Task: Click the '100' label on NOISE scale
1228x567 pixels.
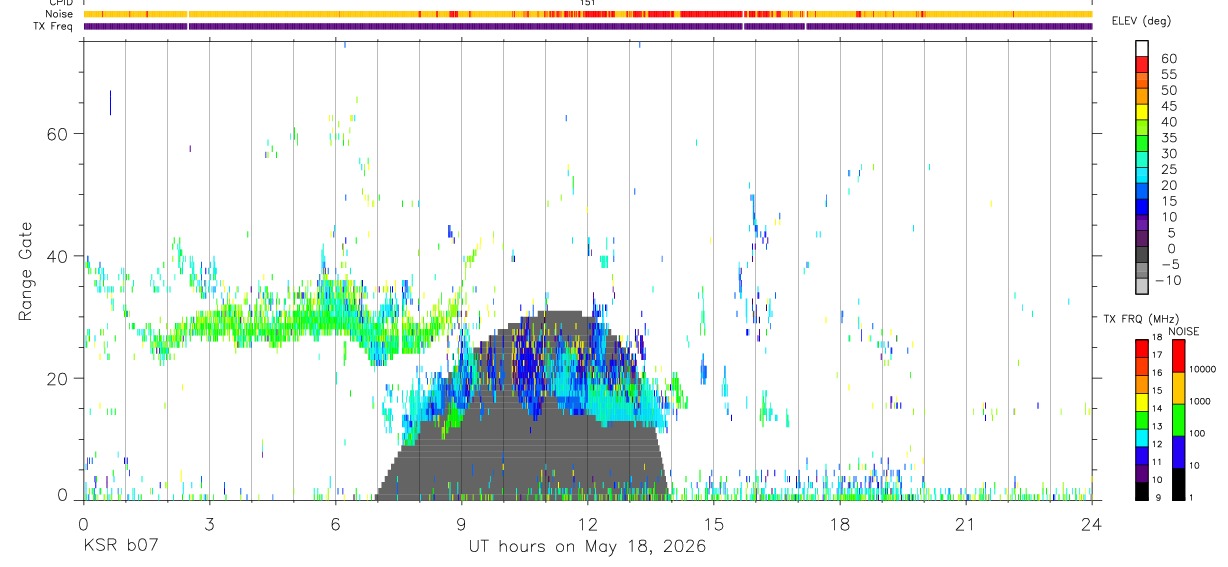Action: coord(1200,433)
